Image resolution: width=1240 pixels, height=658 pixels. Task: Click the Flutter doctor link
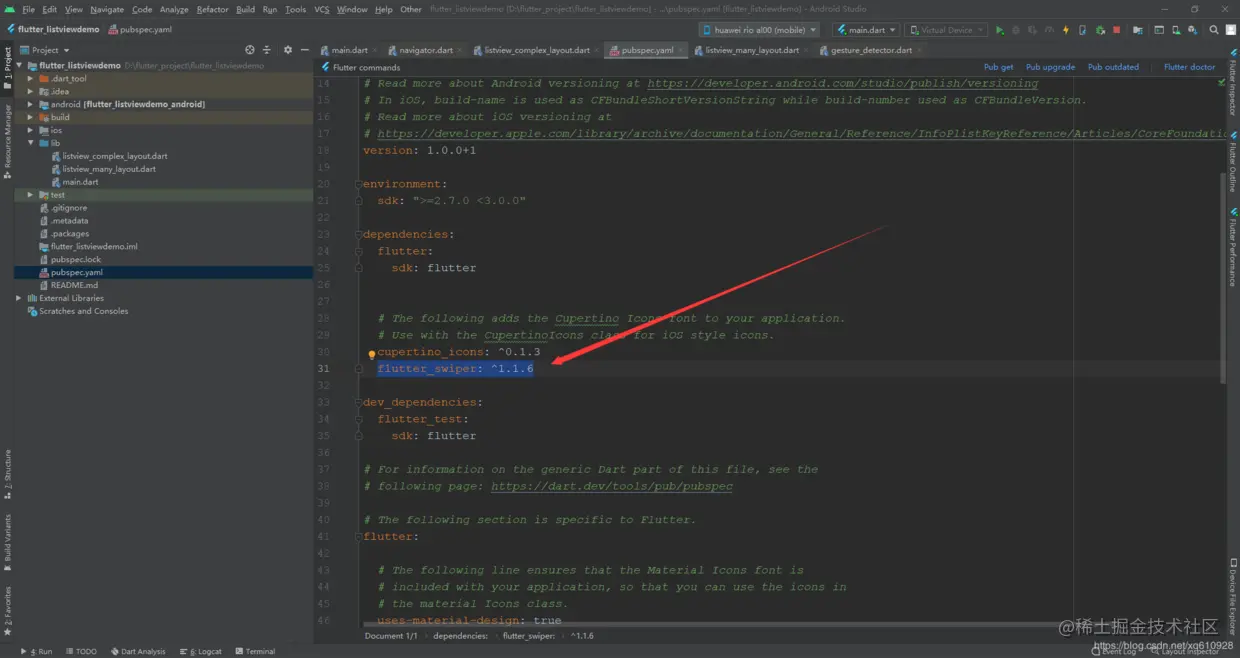(x=1190, y=67)
